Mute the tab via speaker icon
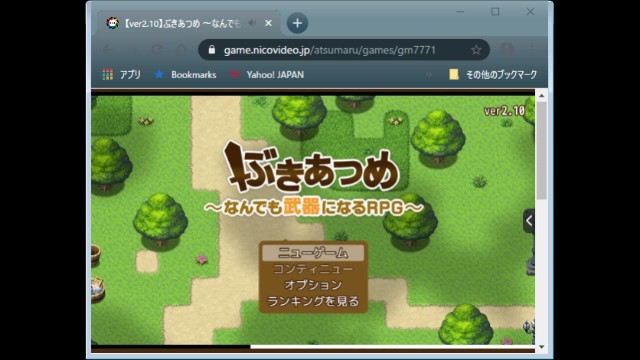 (252, 23)
